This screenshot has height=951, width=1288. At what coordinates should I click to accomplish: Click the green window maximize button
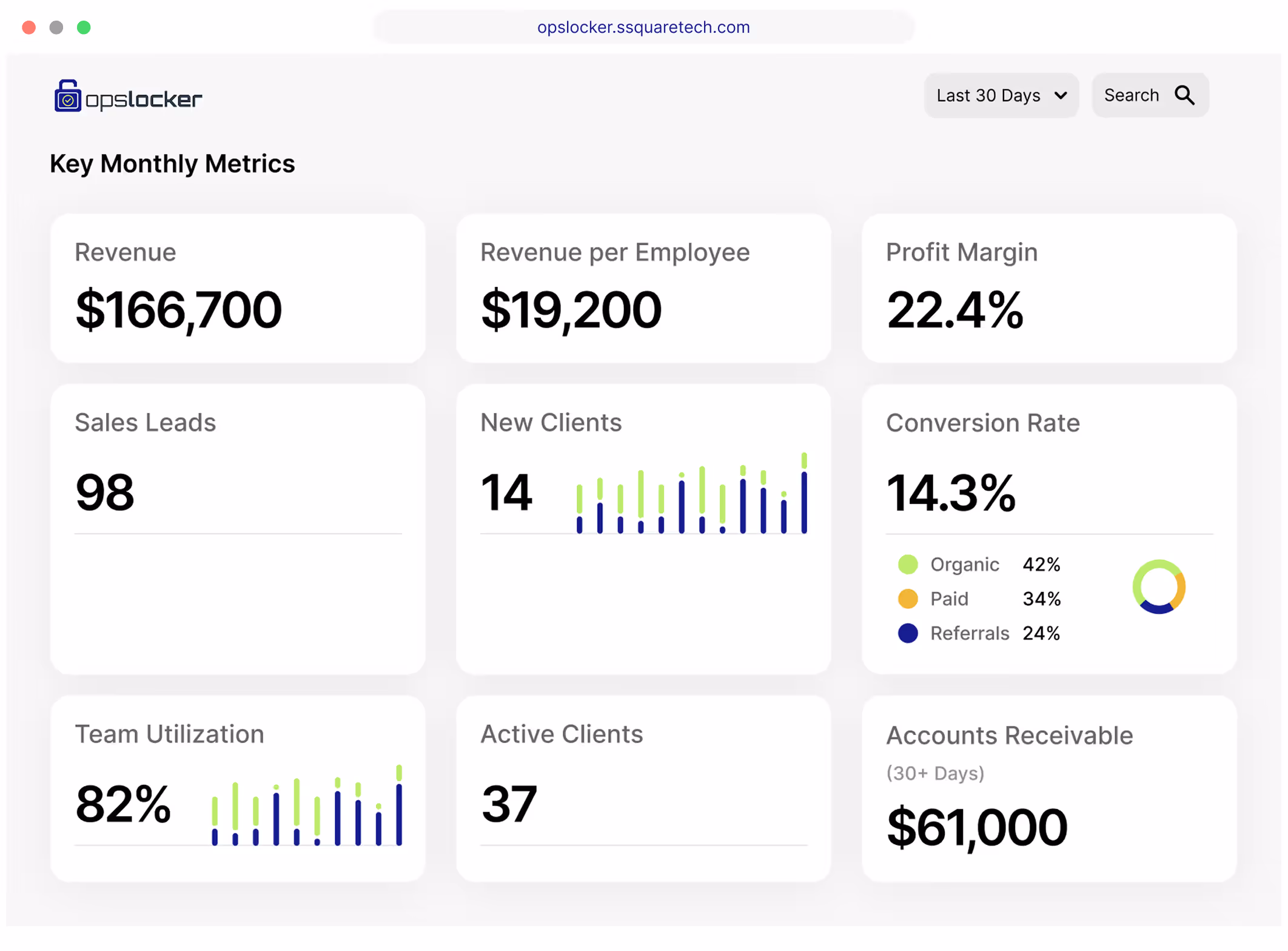(x=84, y=27)
